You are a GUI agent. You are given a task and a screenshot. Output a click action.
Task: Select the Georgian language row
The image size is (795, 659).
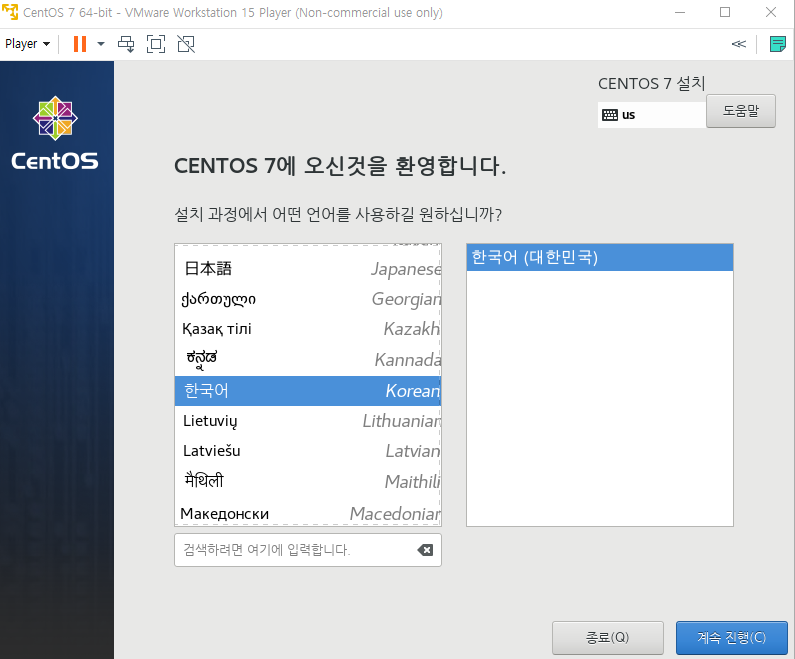[x=308, y=299]
